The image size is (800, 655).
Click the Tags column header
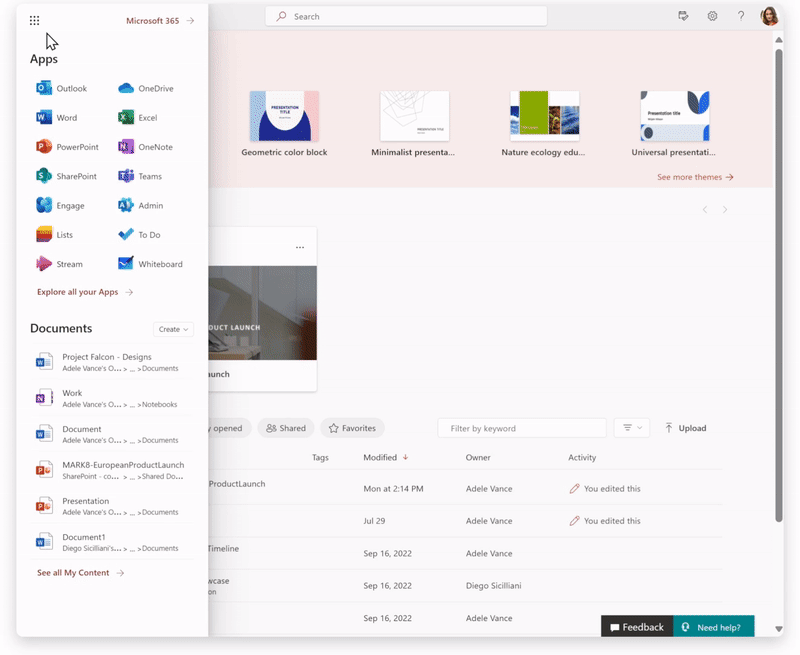click(320, 458)
